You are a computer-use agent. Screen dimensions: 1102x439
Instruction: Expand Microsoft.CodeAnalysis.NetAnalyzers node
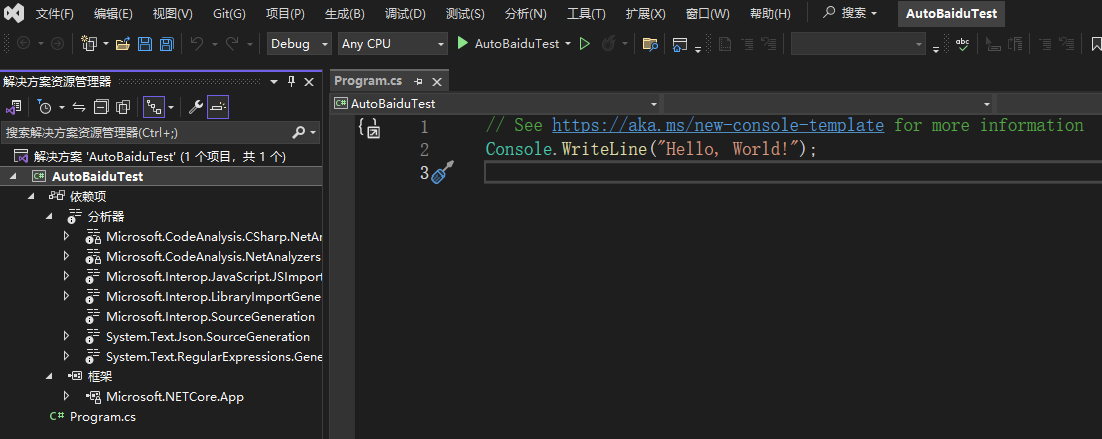66,256
